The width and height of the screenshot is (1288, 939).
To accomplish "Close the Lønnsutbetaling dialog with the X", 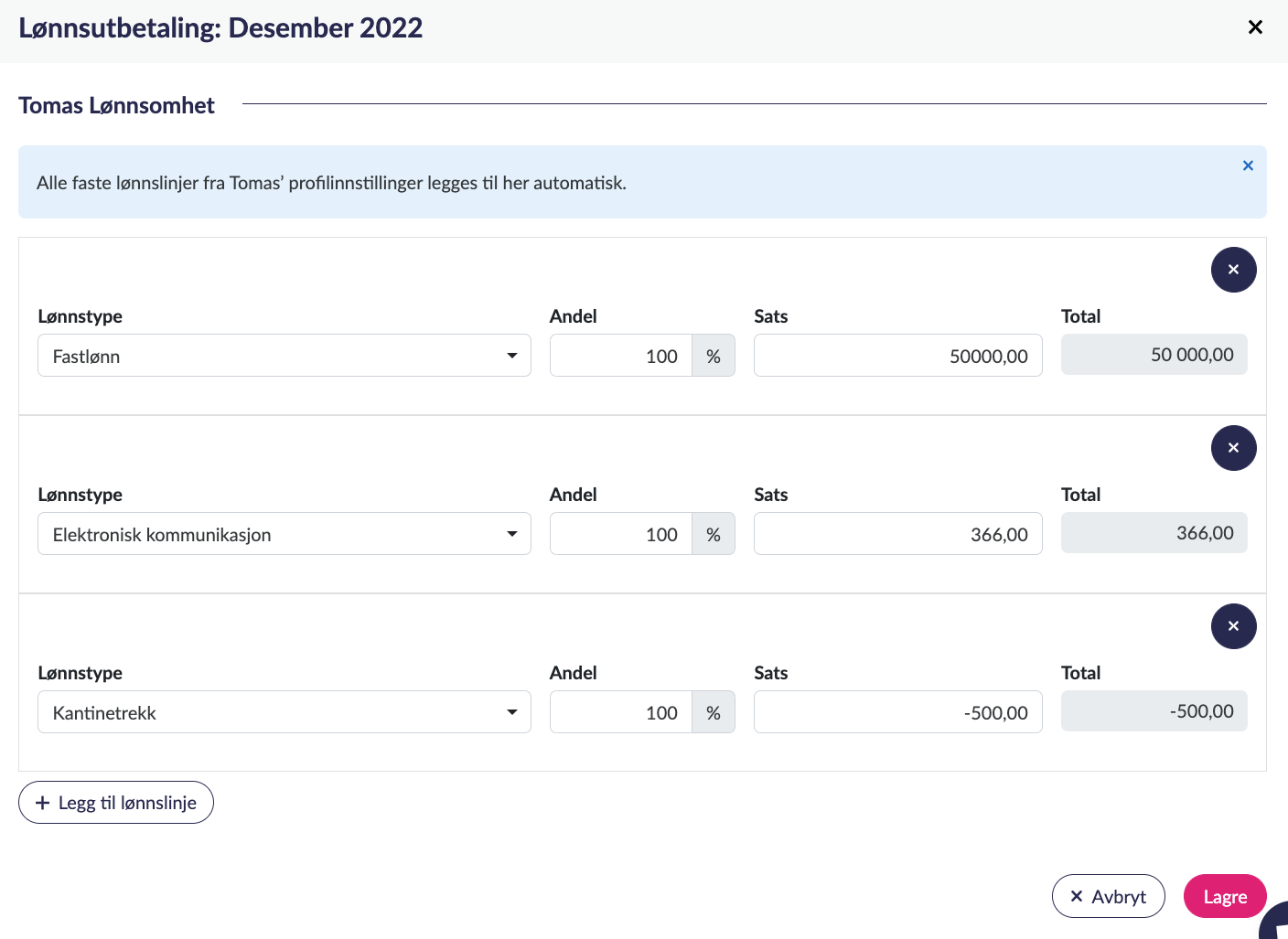I will point(1255,27).
